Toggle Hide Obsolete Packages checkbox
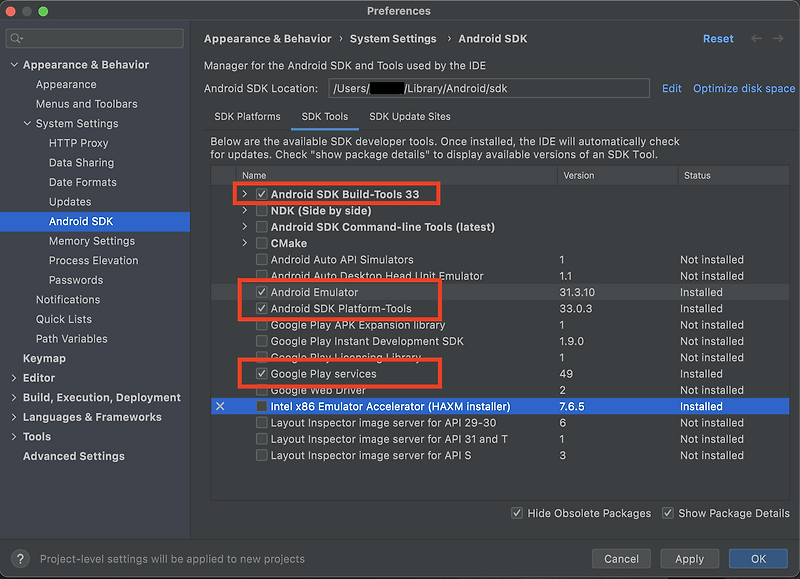This screenshot has height=579, width=800. tap(517, 513)
